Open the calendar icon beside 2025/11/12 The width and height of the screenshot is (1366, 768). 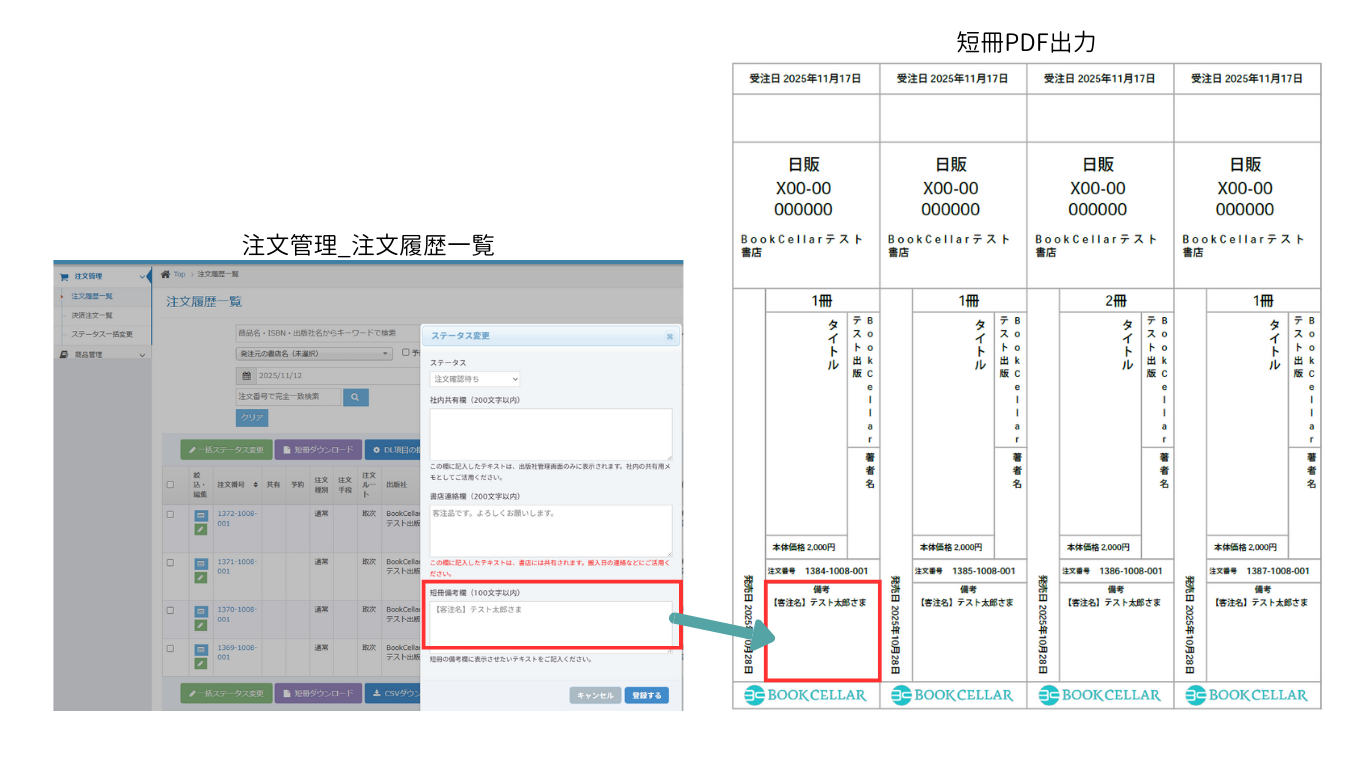pyautogui.click(x=246, y=375)
